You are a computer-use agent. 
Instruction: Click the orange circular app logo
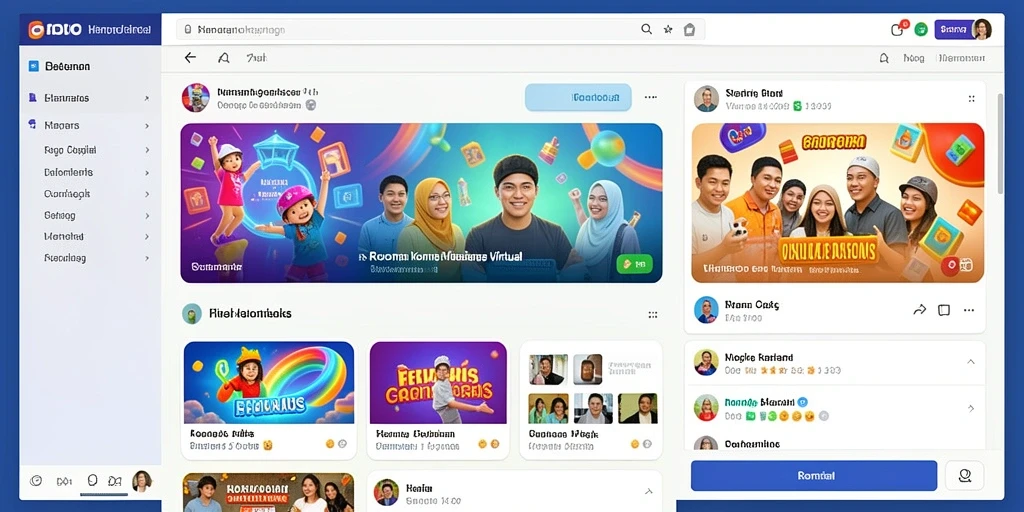click(x=36, y=29)
